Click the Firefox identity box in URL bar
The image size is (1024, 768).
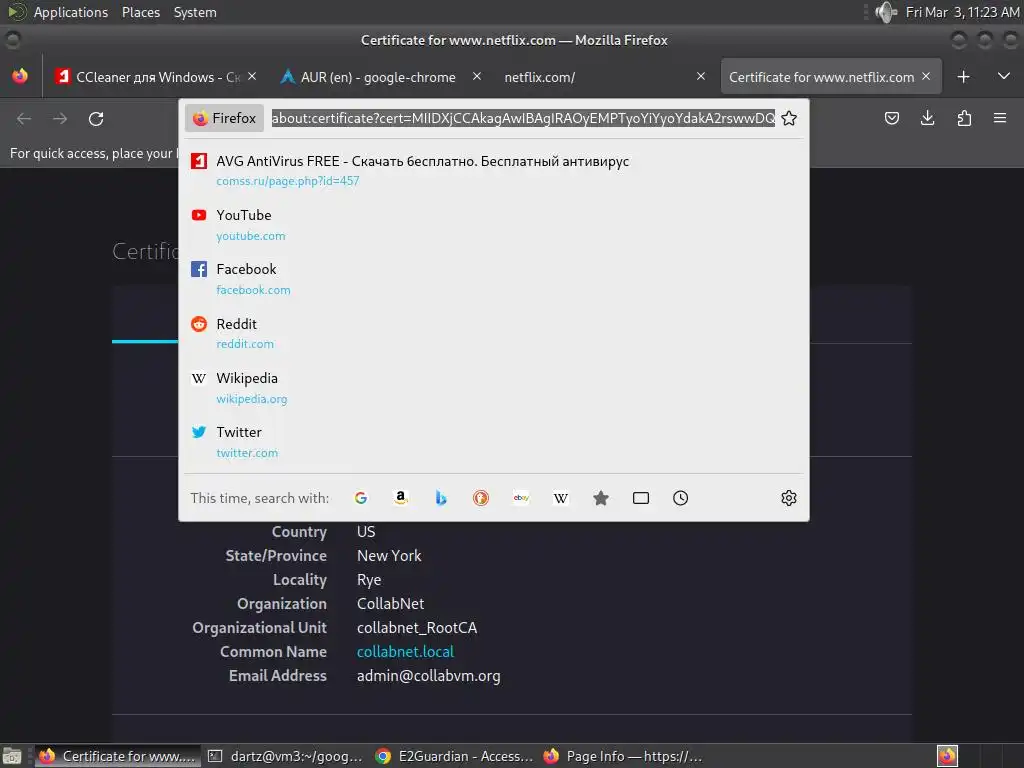[225, 118]
